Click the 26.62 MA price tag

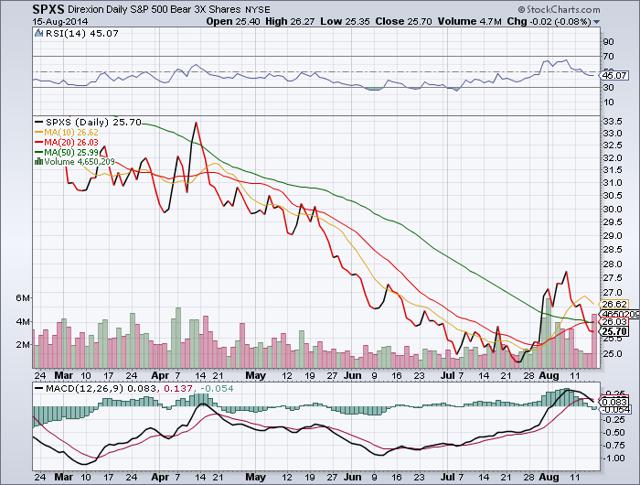pos(613,304)
